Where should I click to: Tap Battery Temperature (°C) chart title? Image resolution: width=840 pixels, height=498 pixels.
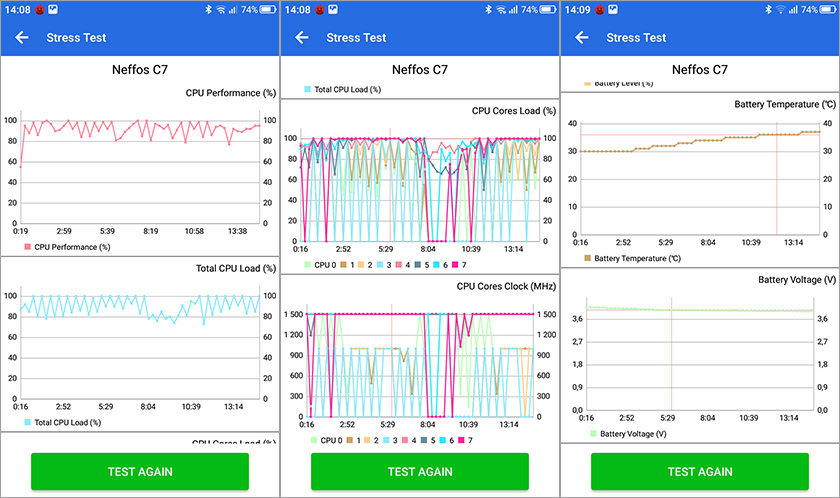(x=785, y=104)
